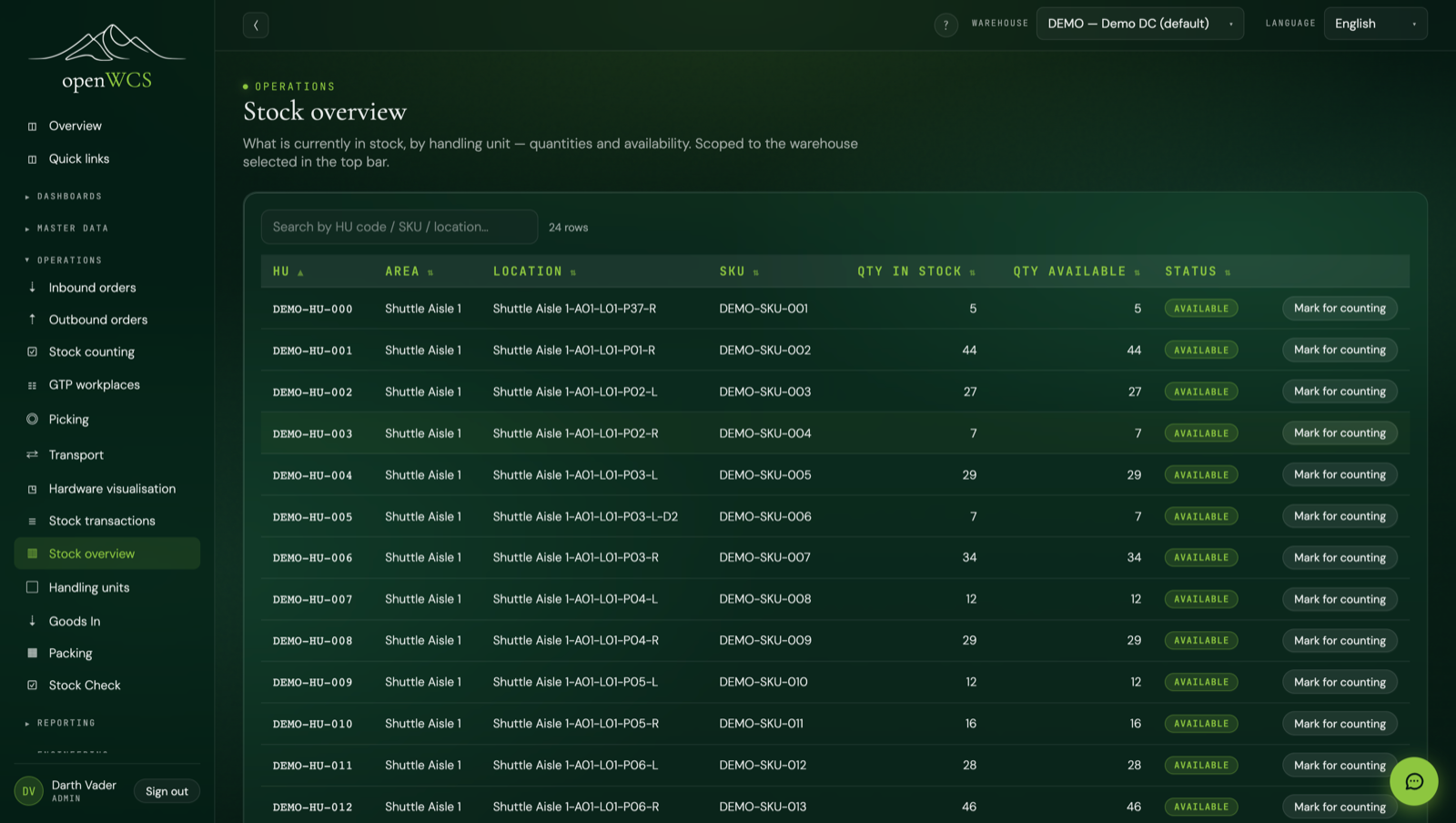The height and width of the screenshot is (823, 1456).
Task: Click the Stock Check icon
Action: click(33, 685)
